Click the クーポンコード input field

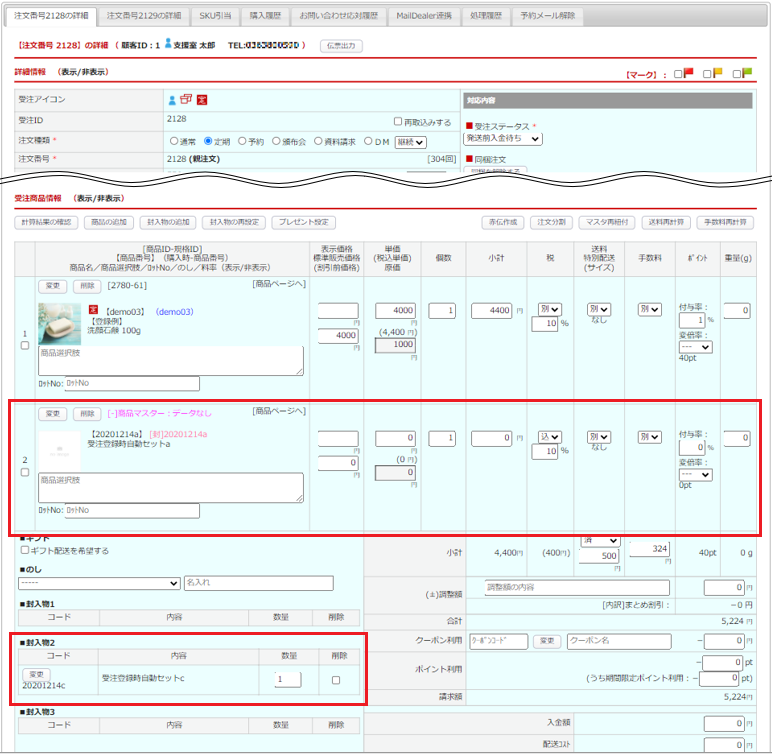pos(498,641)
